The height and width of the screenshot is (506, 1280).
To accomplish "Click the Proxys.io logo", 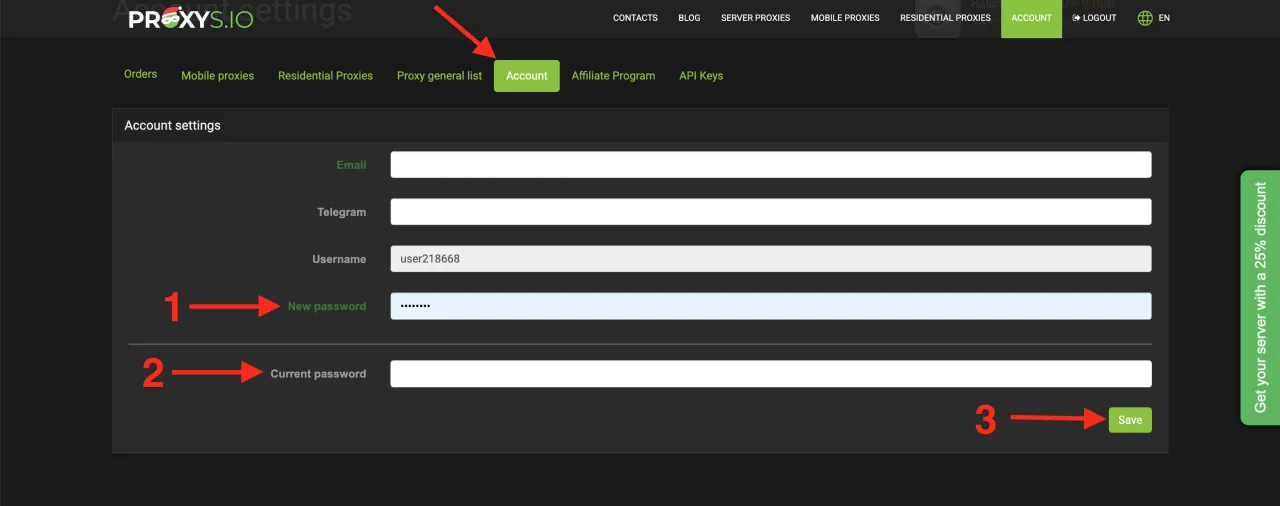I will (190, 17).
